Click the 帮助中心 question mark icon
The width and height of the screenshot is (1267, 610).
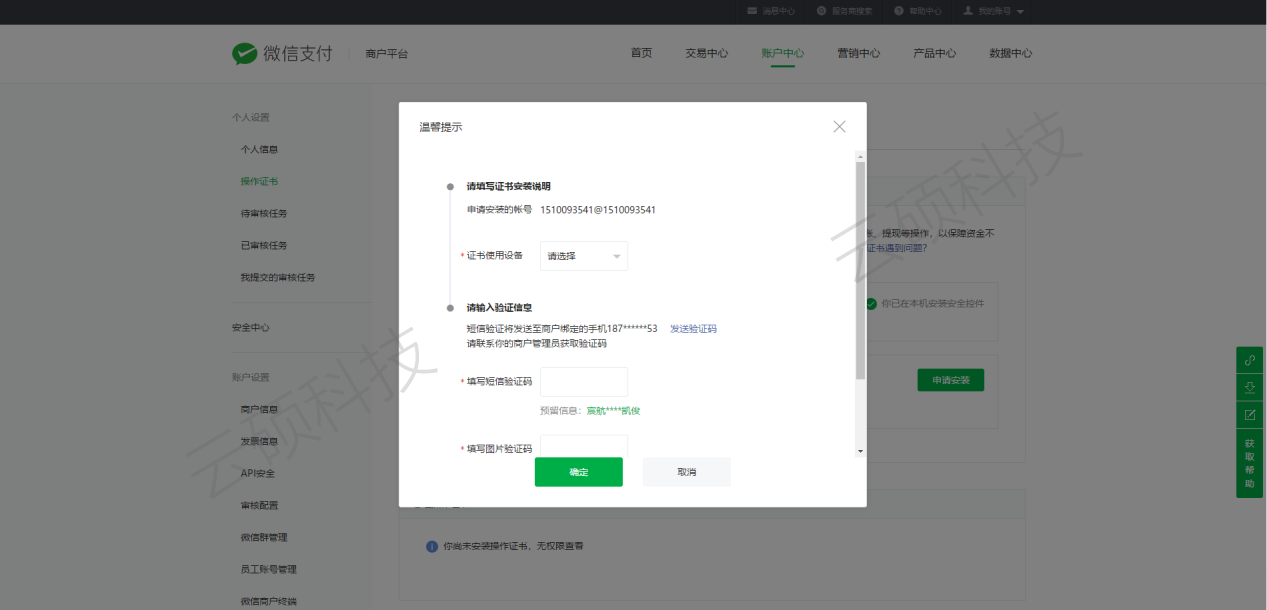(899, 11)
